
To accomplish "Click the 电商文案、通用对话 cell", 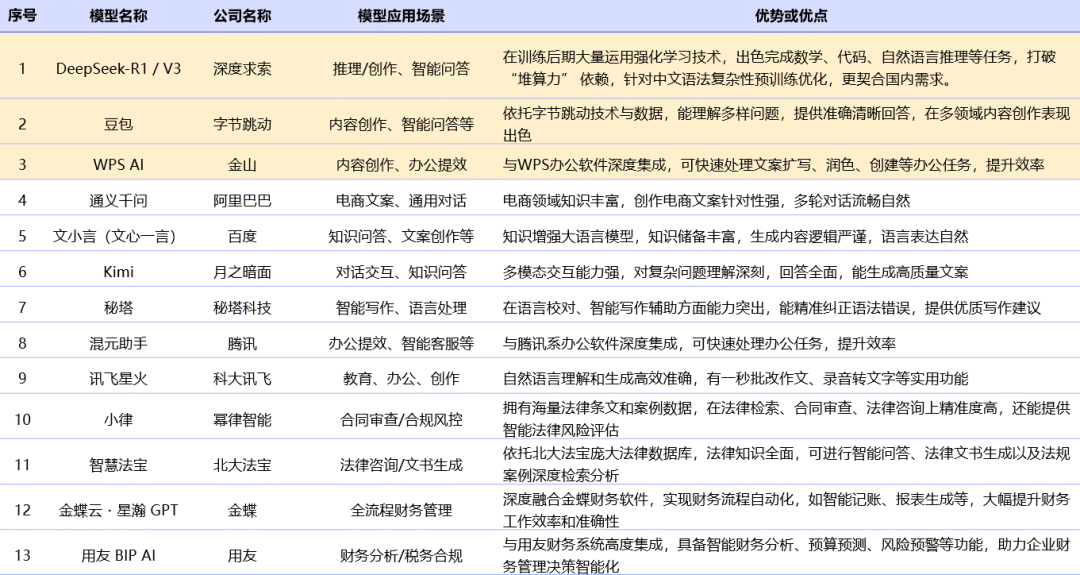I will coord(402,200).
